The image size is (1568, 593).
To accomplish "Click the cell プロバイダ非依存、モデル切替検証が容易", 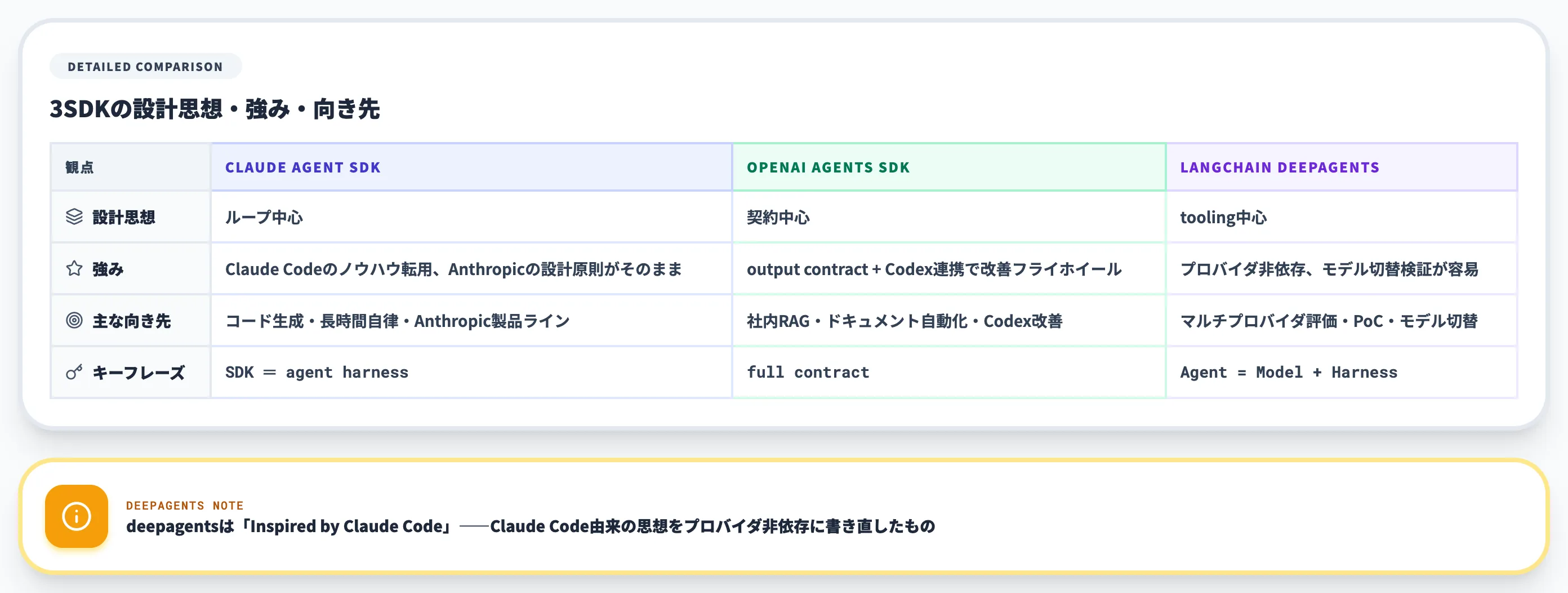I will 1342,269.
